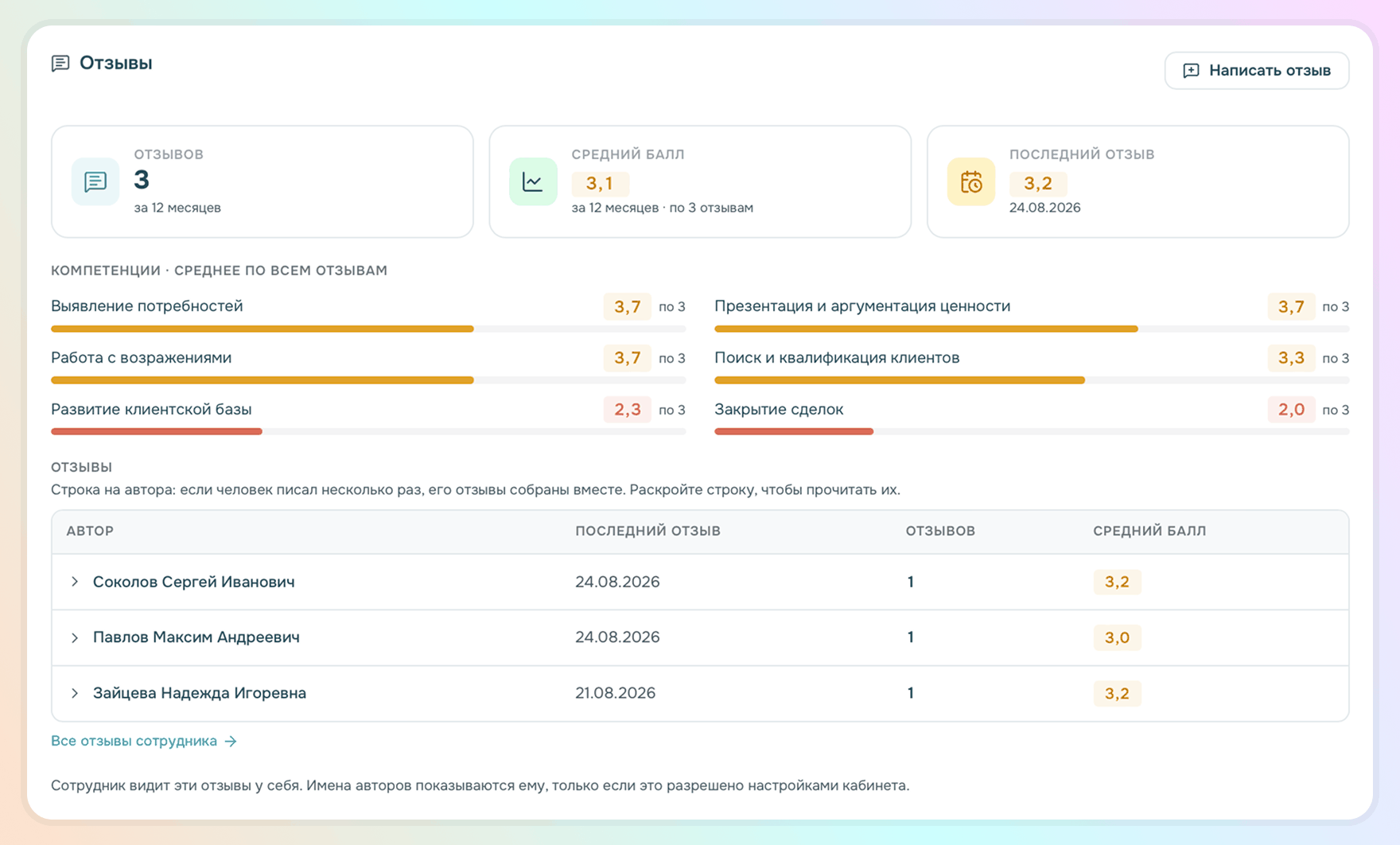Viewport: 1400px width, 845px height.
Task: Click the 3,2 badge in the Последний отзыв card
Action: tap(1038, 184)
